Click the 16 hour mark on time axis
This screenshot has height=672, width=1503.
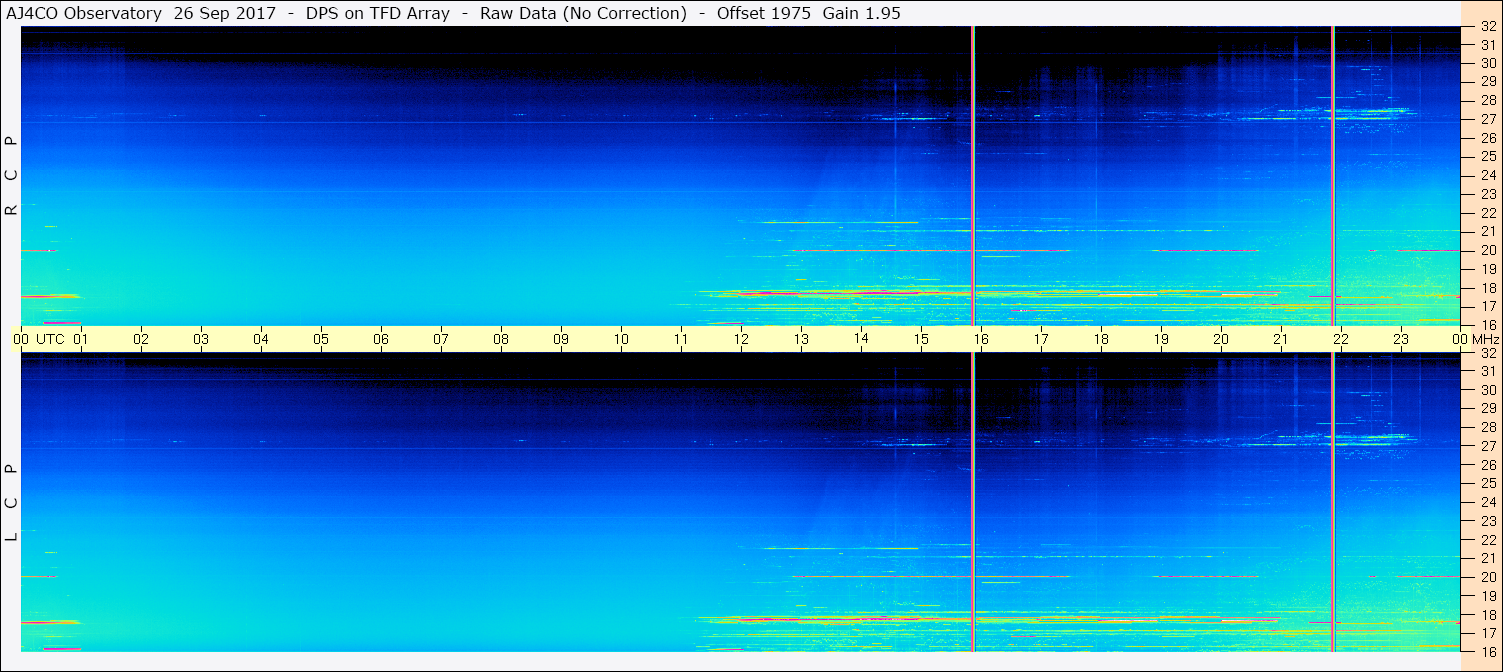click(981, 339)
